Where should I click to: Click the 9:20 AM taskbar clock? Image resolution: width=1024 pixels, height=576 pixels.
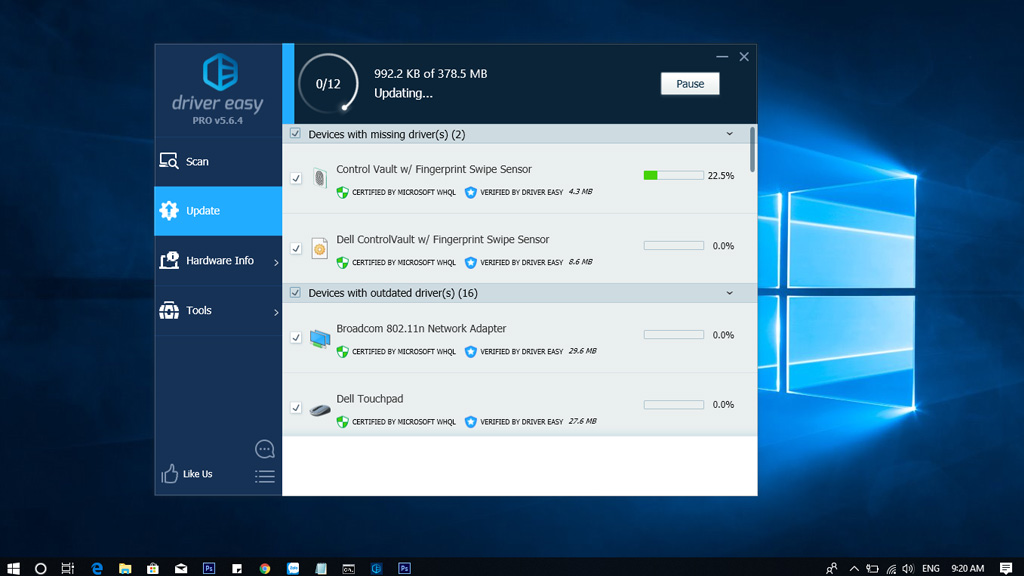967,568
